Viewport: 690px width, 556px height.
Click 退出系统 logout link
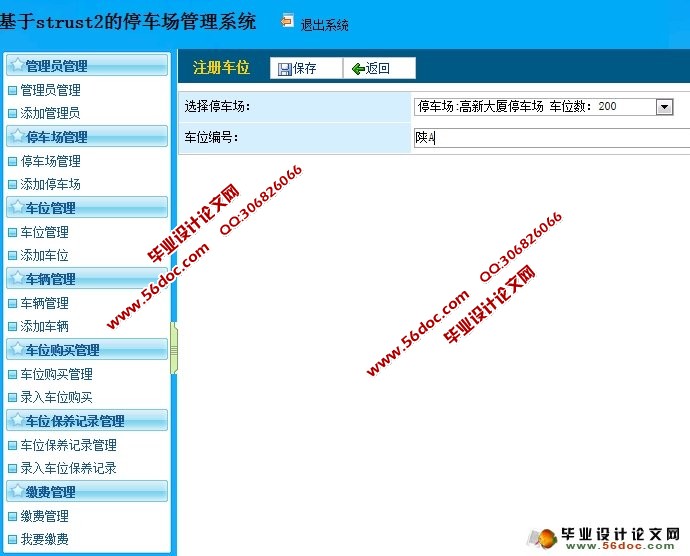pyautogui.click(x=324, y=25)
